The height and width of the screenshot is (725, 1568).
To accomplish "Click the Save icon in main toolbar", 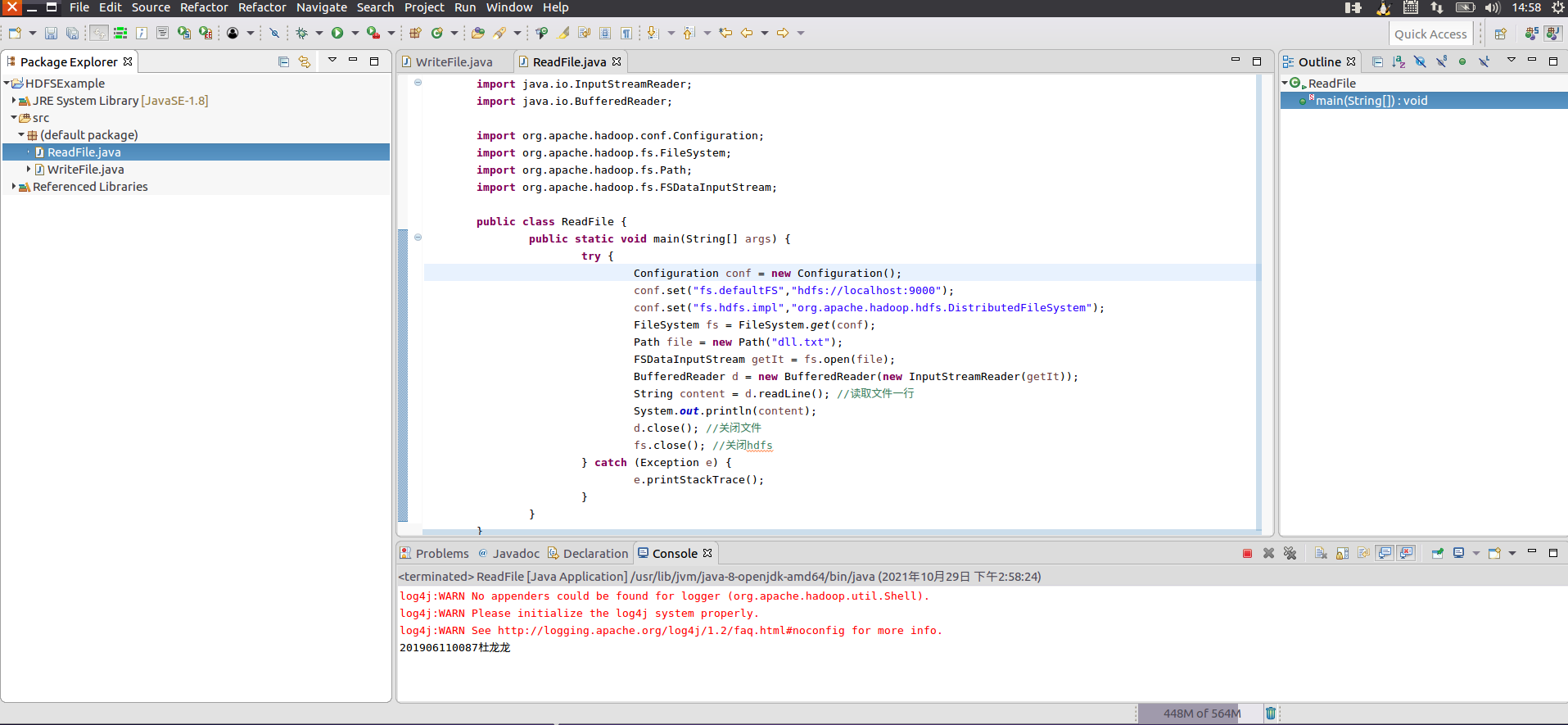I will click(51, 34).
